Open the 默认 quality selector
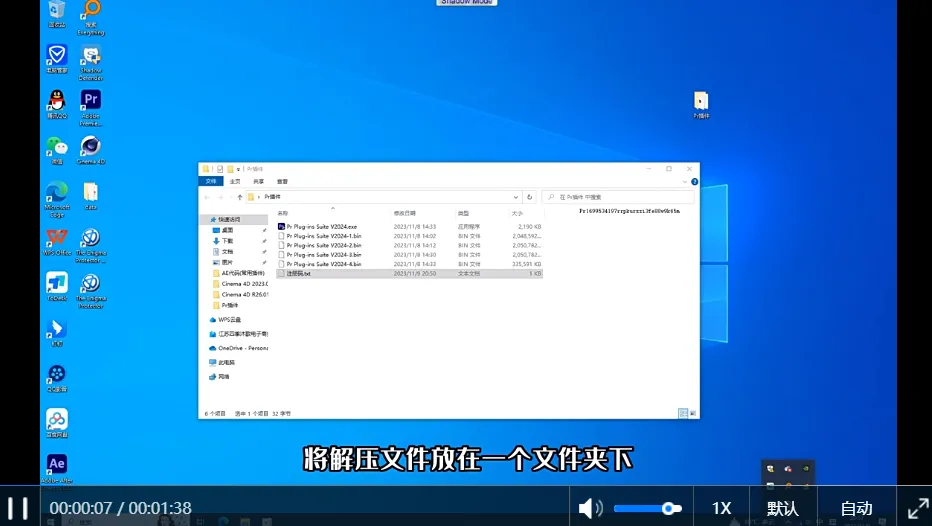Viewport: 932px width, 526px height. point(783,508)
